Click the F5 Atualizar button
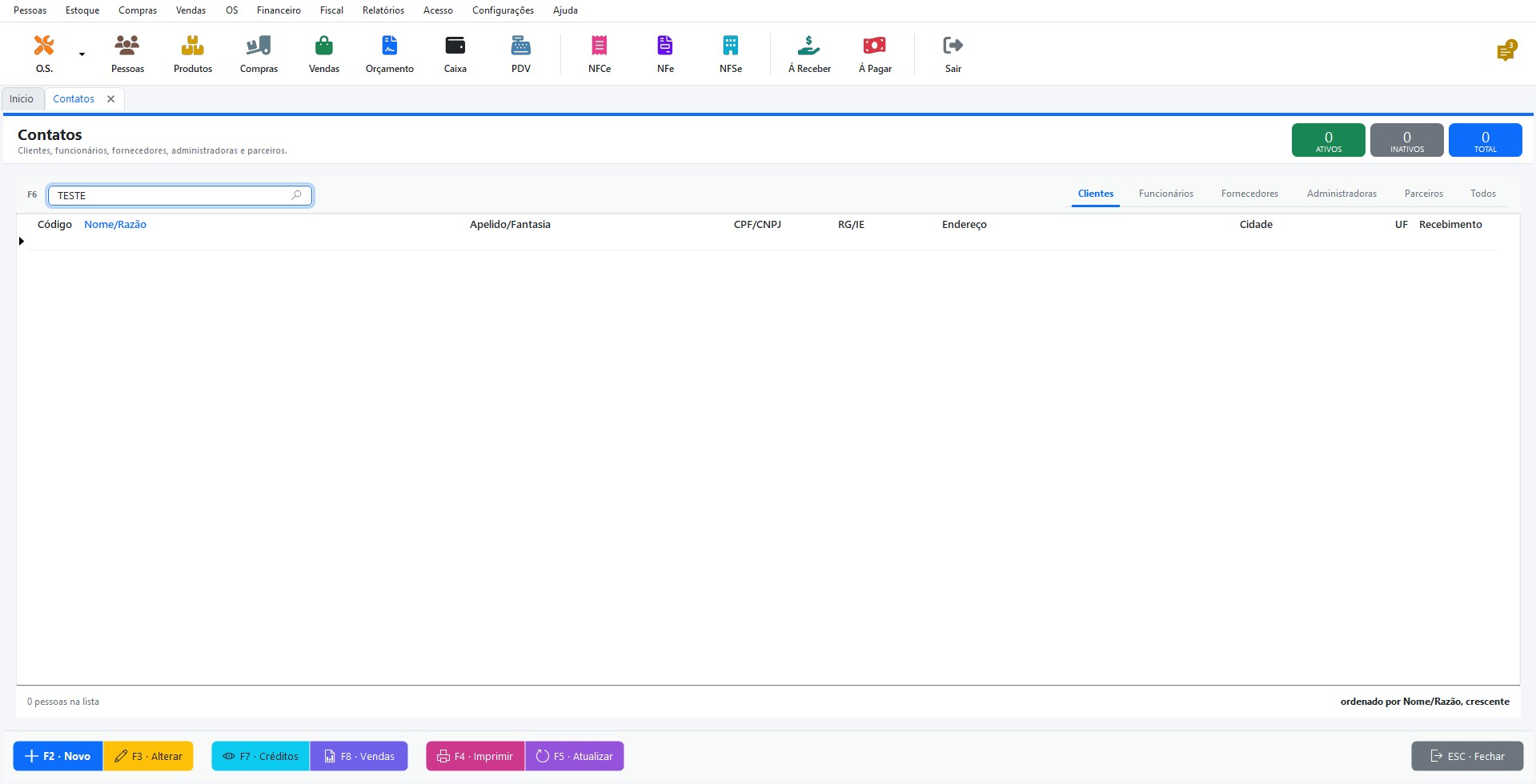The height and width of the screenshot is (784, 1536). click(575, 756)
